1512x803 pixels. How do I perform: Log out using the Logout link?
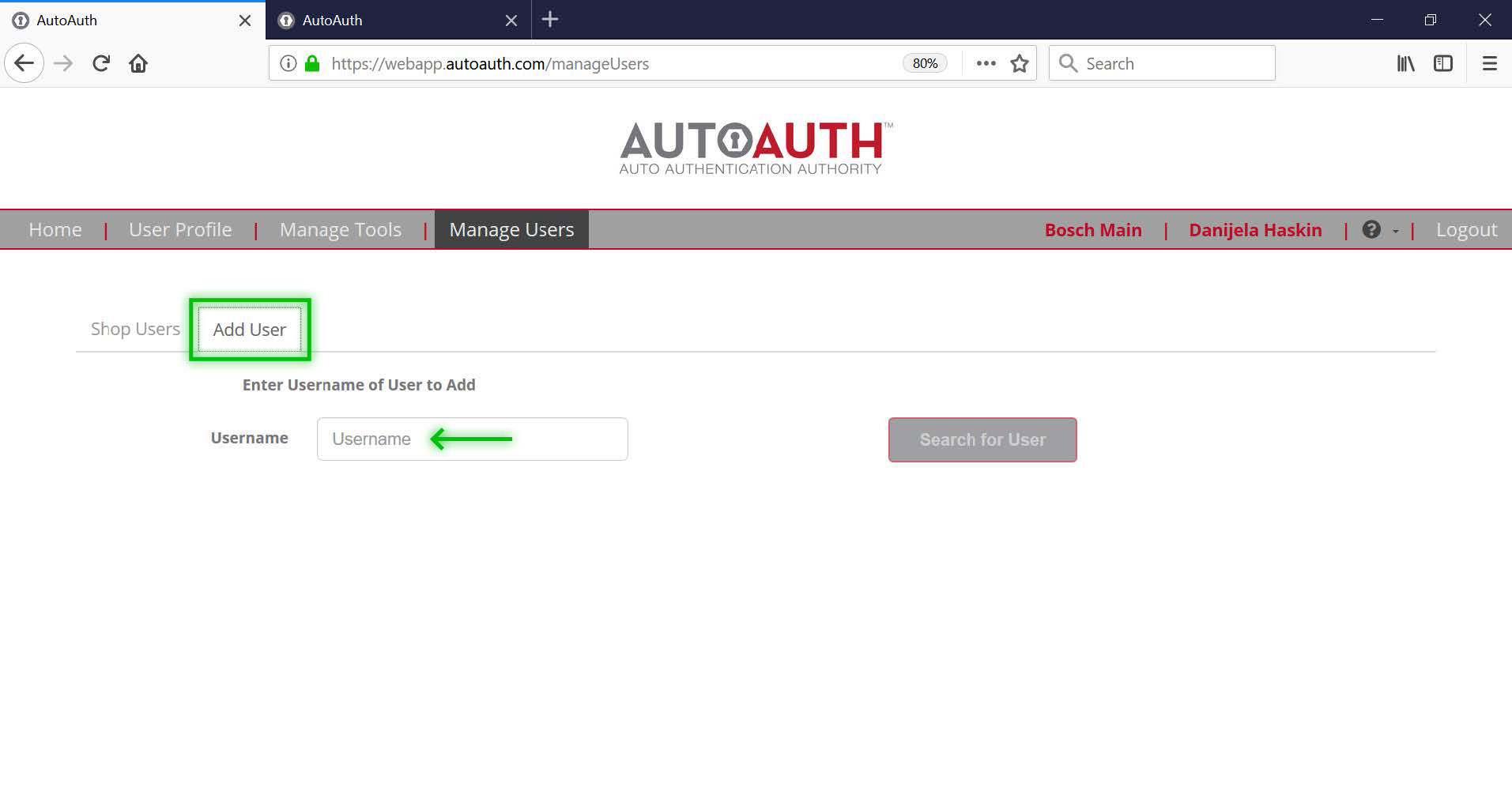(x=1466, y=230)
